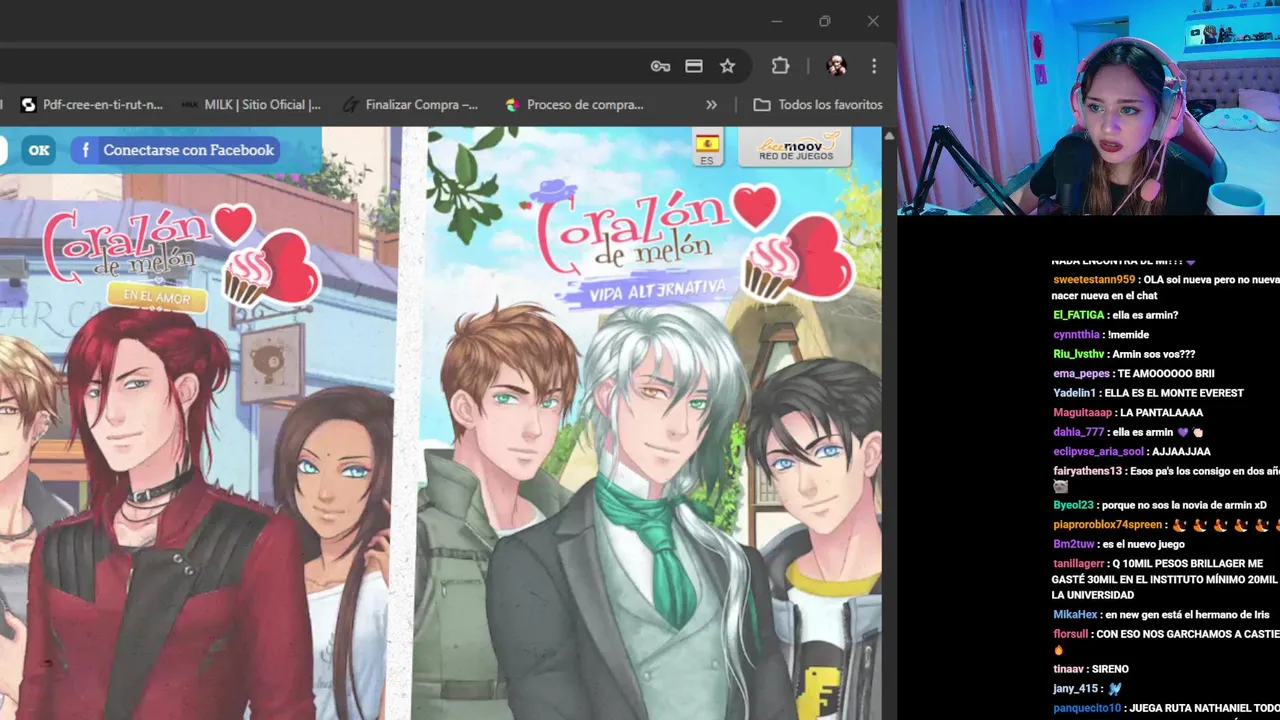Click the payment methods card icon
The image size is (1280, 720).
(694, 66)
